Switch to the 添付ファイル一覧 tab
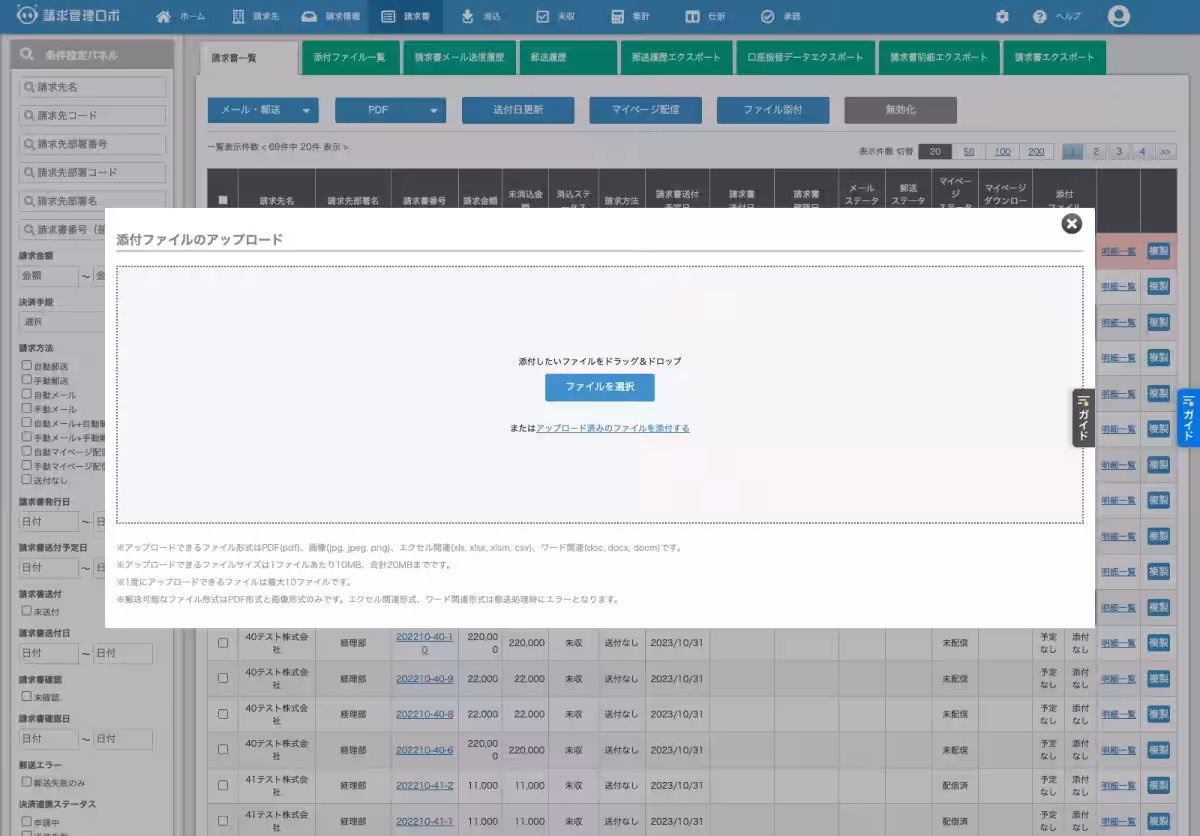This screenshot has height=836, width=1200. (349, 58)
